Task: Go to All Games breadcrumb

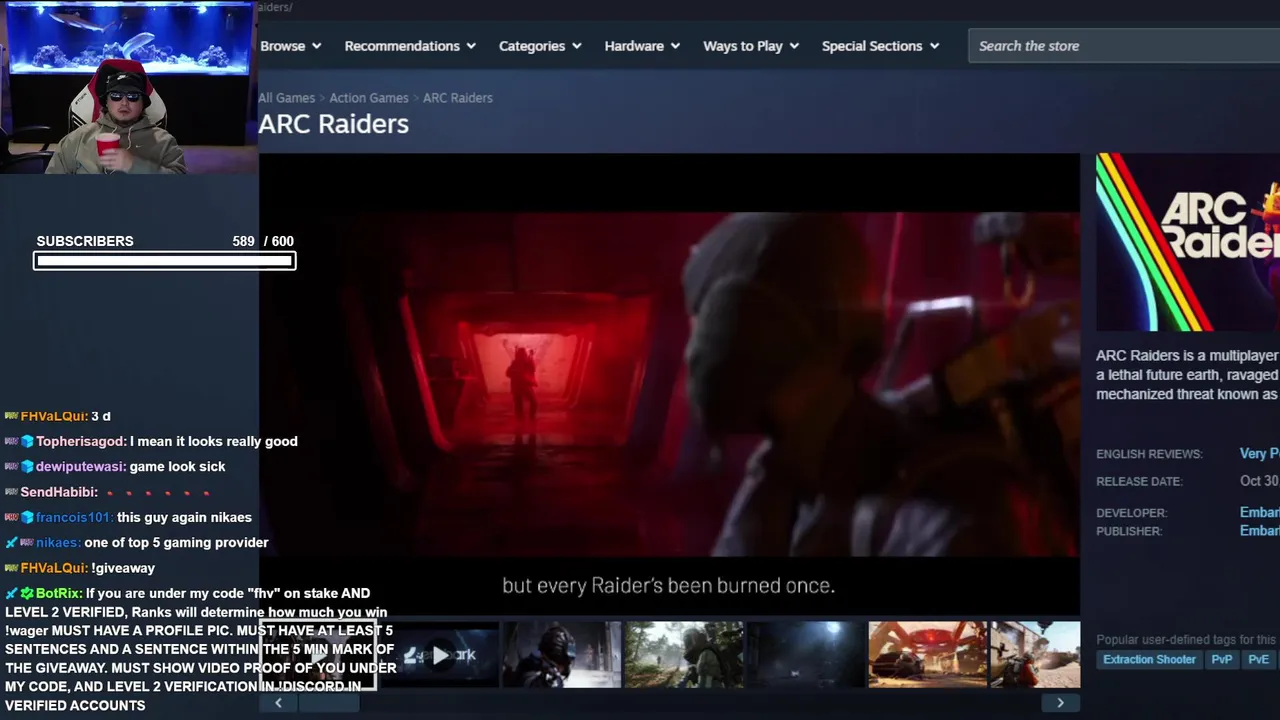Action: (x=286, y=98)
